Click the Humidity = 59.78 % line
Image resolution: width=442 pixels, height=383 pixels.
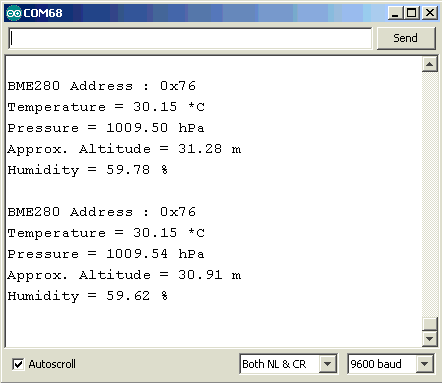[x=88, y=170]
